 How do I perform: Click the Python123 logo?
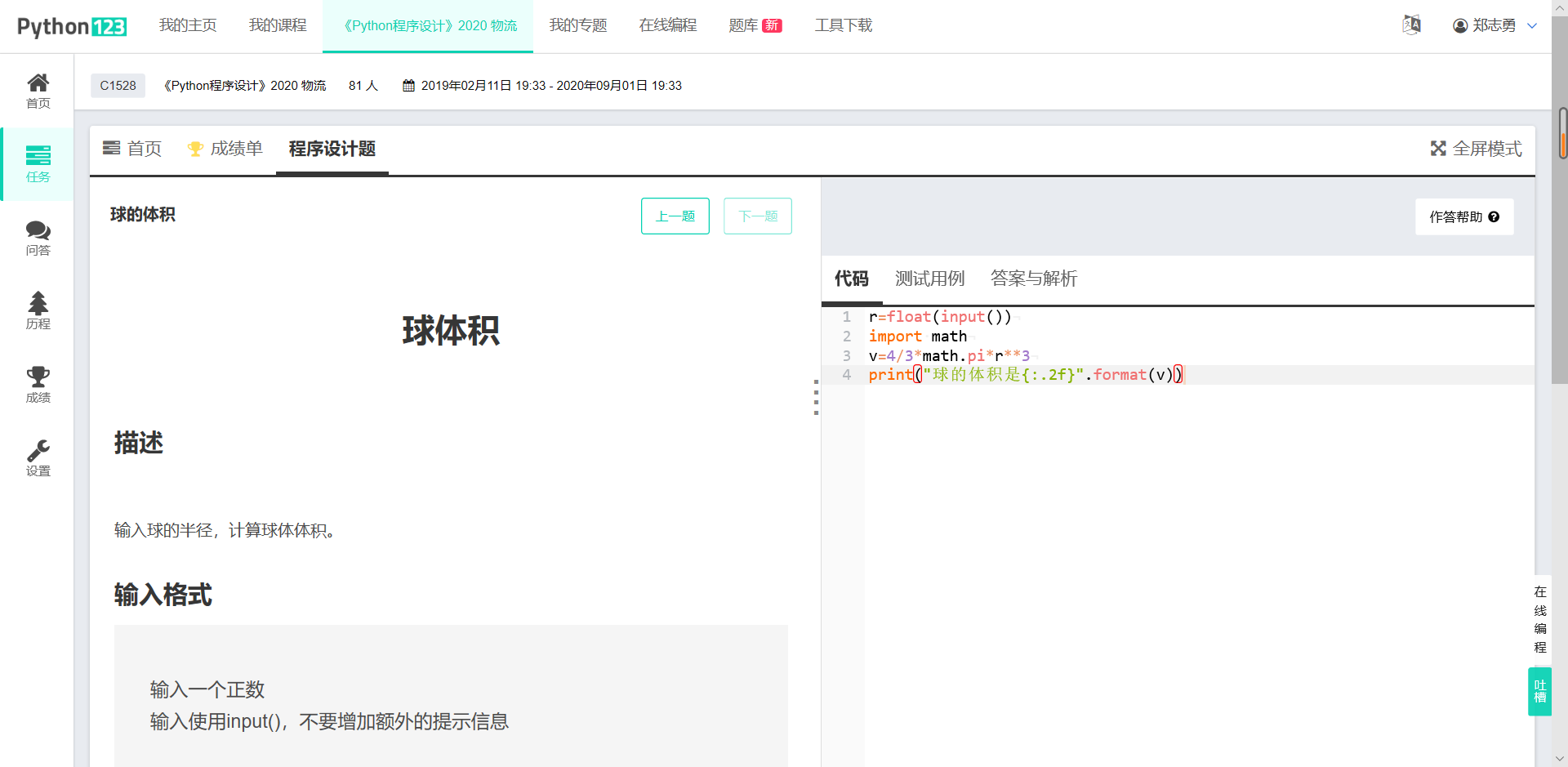coord(72,26)
